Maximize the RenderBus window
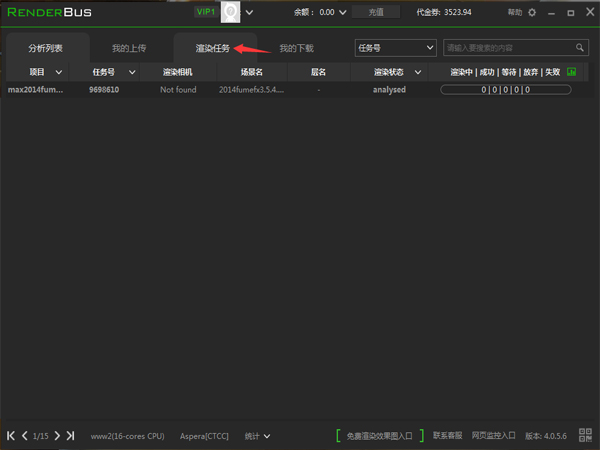600x450 pixels. 571,13
